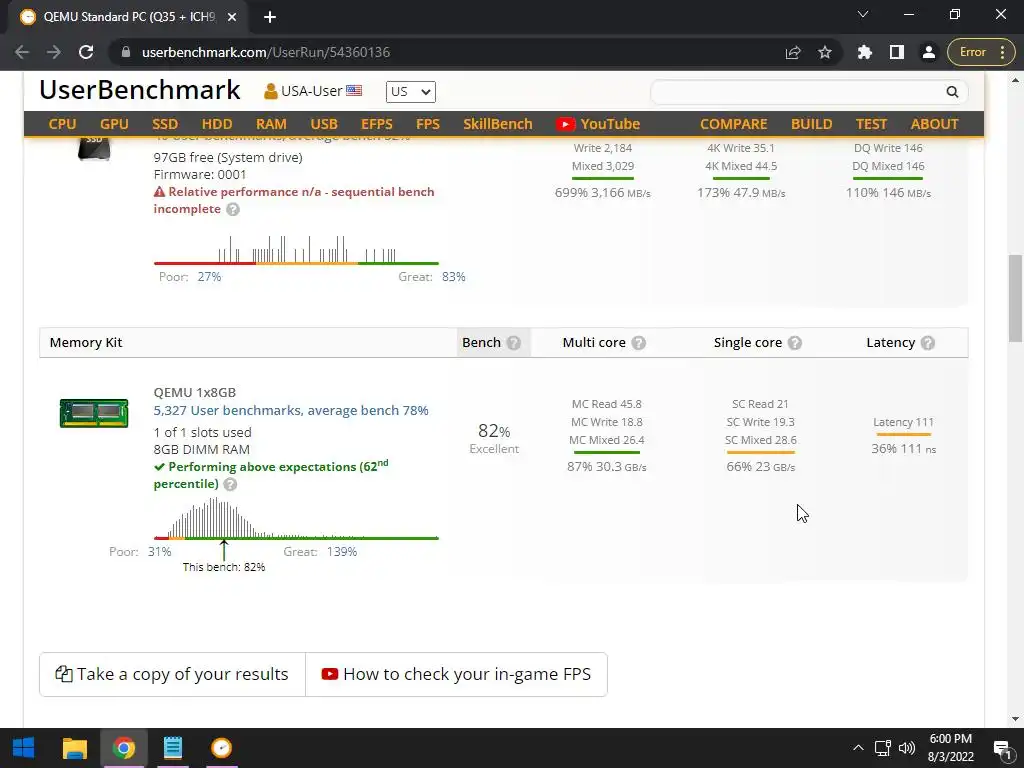This screenshot has height=768, width=1024.
Task: Open the Windows Start menu
Action: point(24,748)
